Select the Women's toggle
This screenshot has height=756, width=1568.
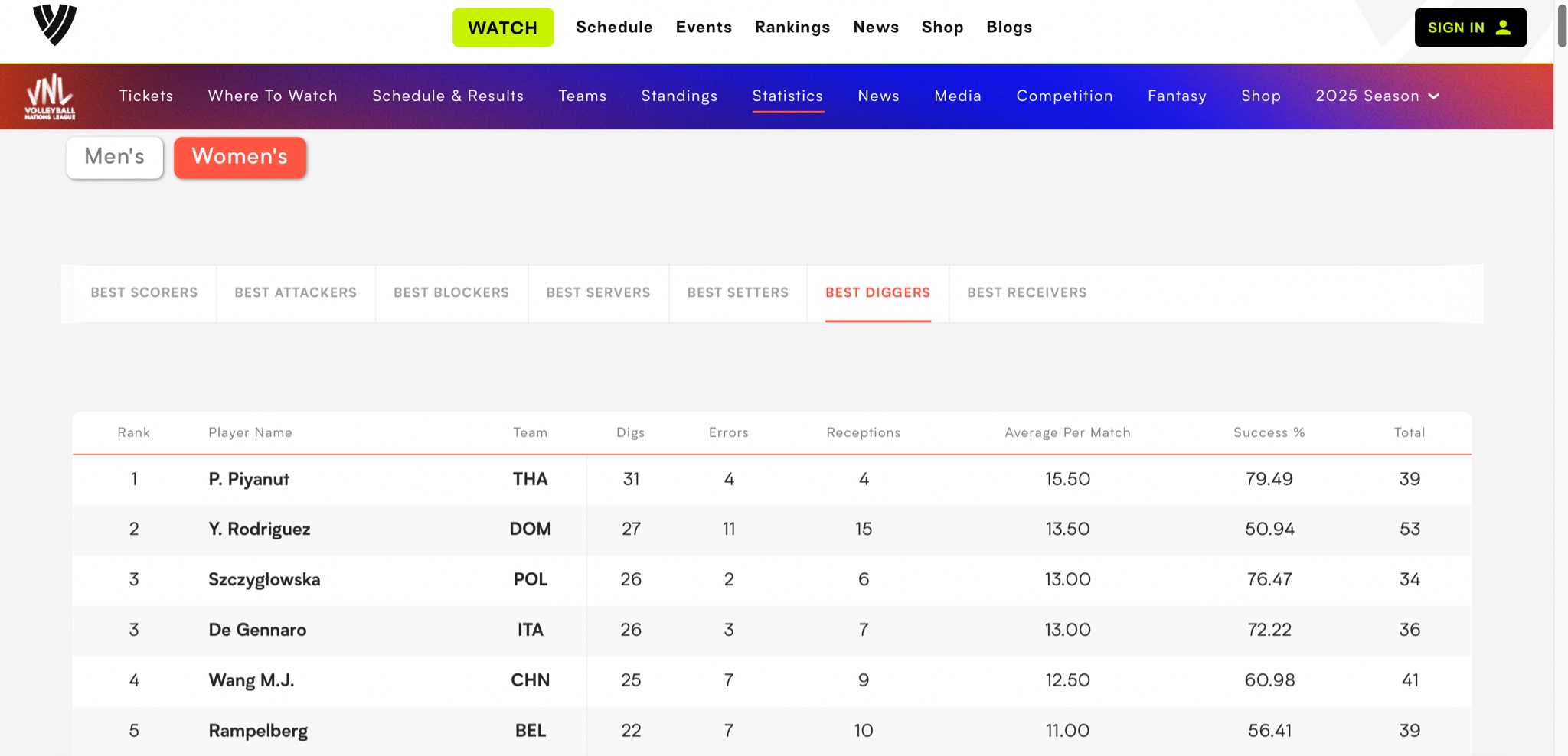pyautogui.click(x=240, y=158)
